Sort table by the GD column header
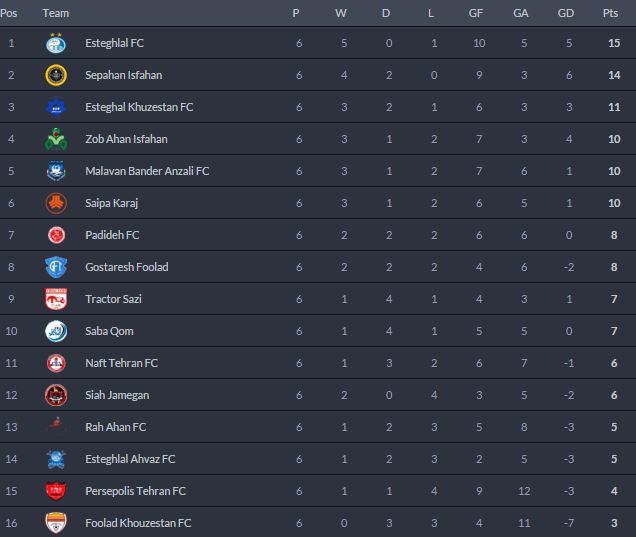This screenshot has width=636, height=537. [568, 13]
